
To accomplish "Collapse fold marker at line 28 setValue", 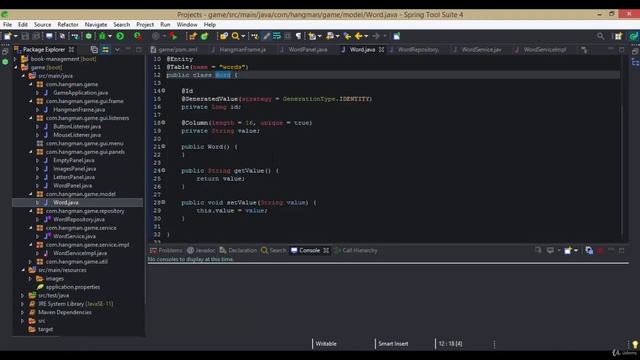I will tap(164, 202).
